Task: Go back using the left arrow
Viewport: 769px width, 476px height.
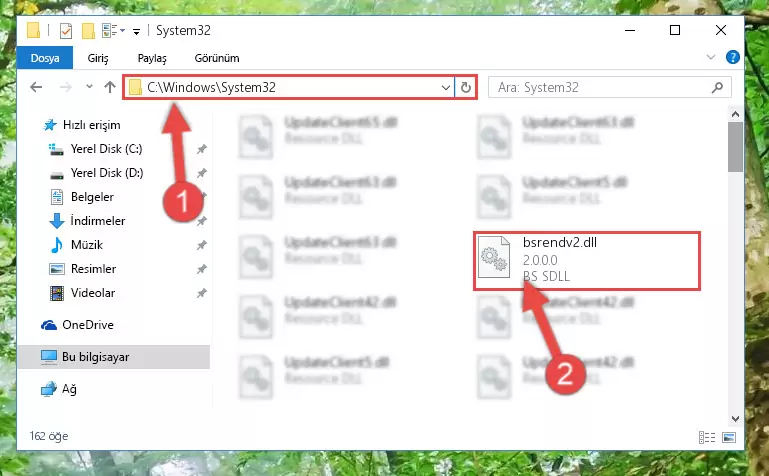Action: (36, 87)
